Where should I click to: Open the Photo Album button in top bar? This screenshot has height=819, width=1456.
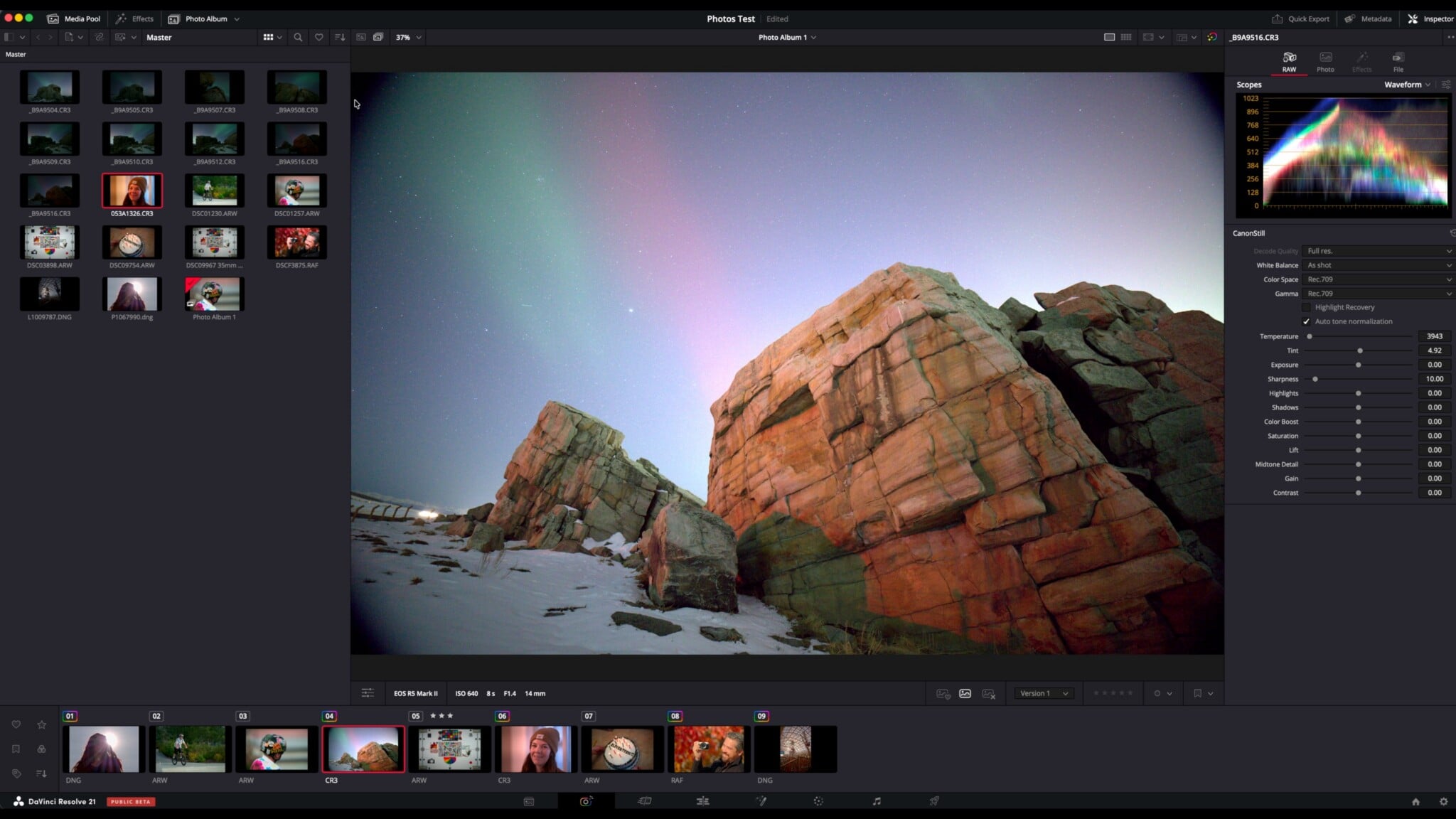[x=203, y=18]
